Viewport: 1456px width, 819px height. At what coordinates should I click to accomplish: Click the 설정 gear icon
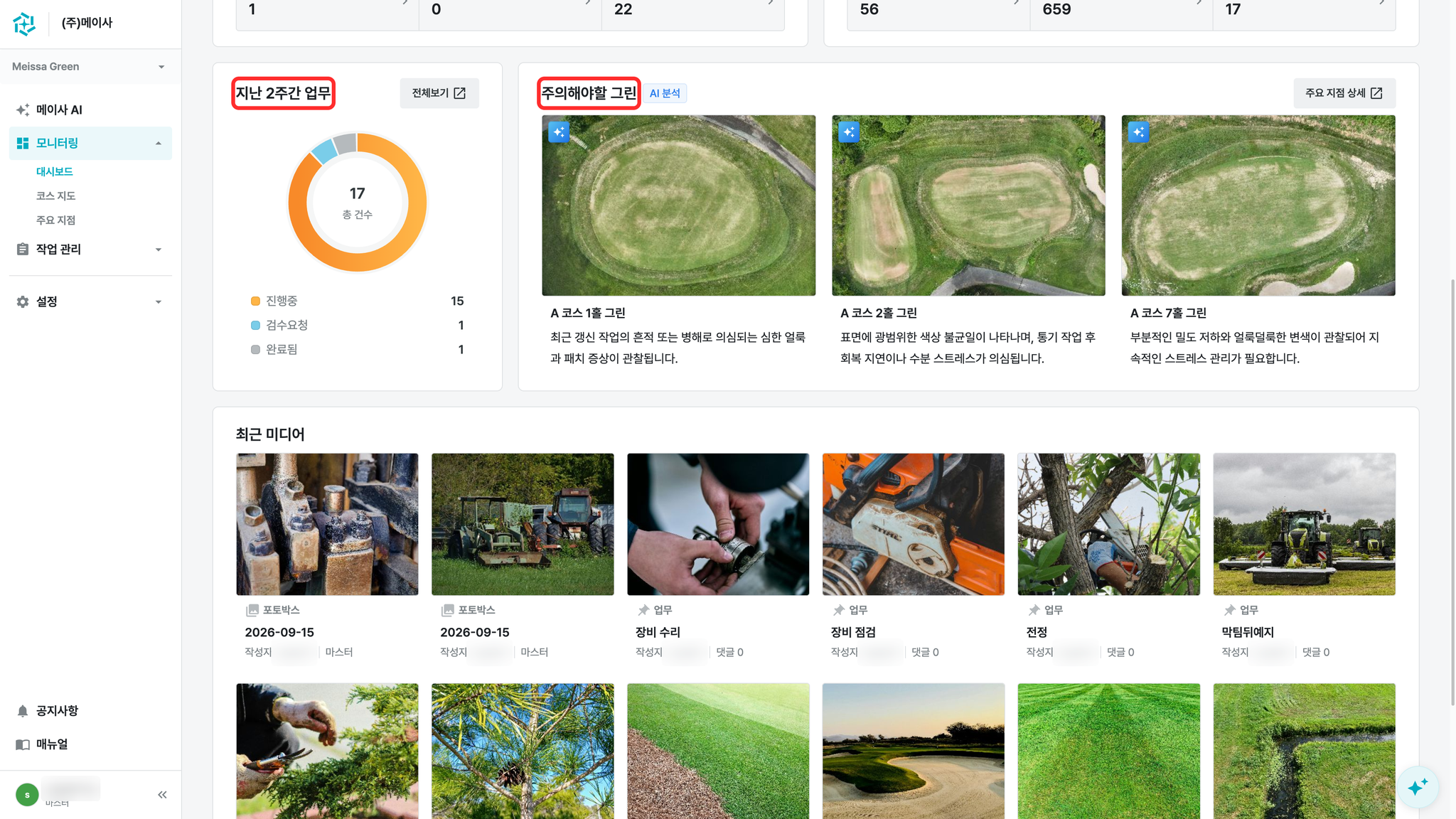23,301
